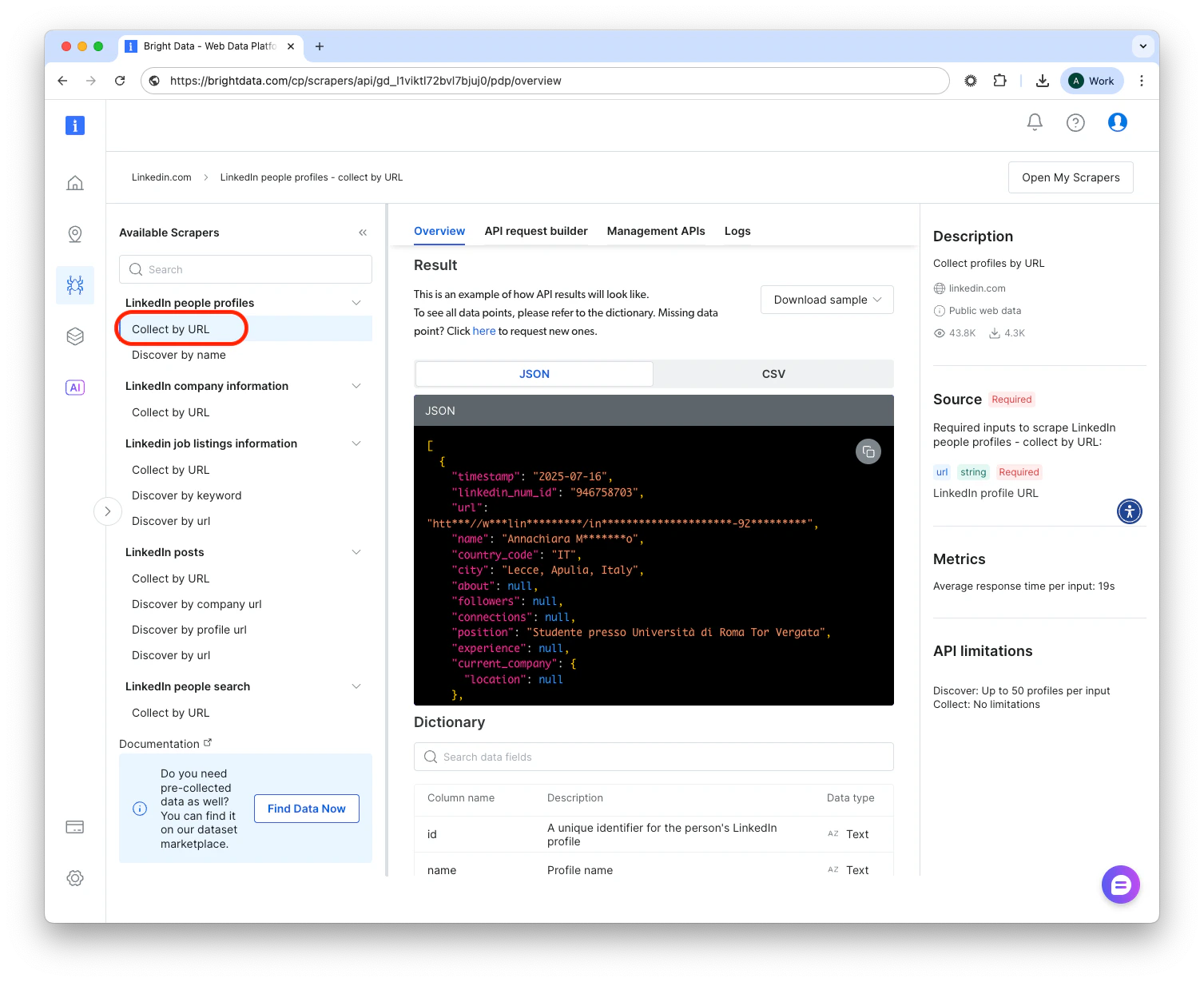Open the chat support bubble
Image resolution: width=1204 pixels, height=982 pixels.
pyautogui.click(x=1121, y=885)
